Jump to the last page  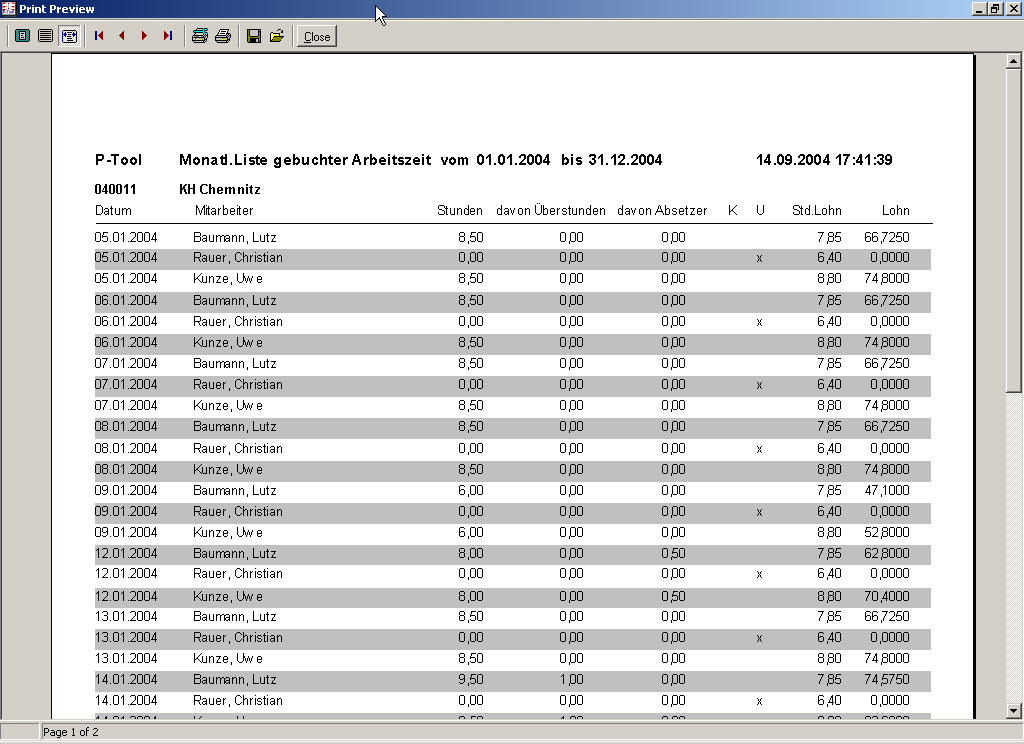(x=168, y=36)
